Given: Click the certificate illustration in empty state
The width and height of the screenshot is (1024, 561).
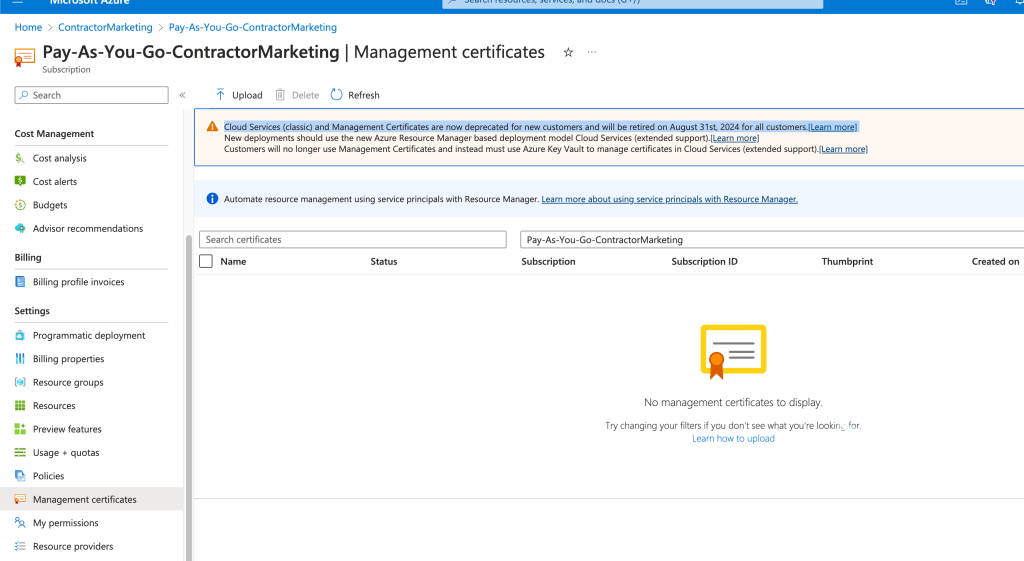Looking at the screenshot, I should point(733,352).
